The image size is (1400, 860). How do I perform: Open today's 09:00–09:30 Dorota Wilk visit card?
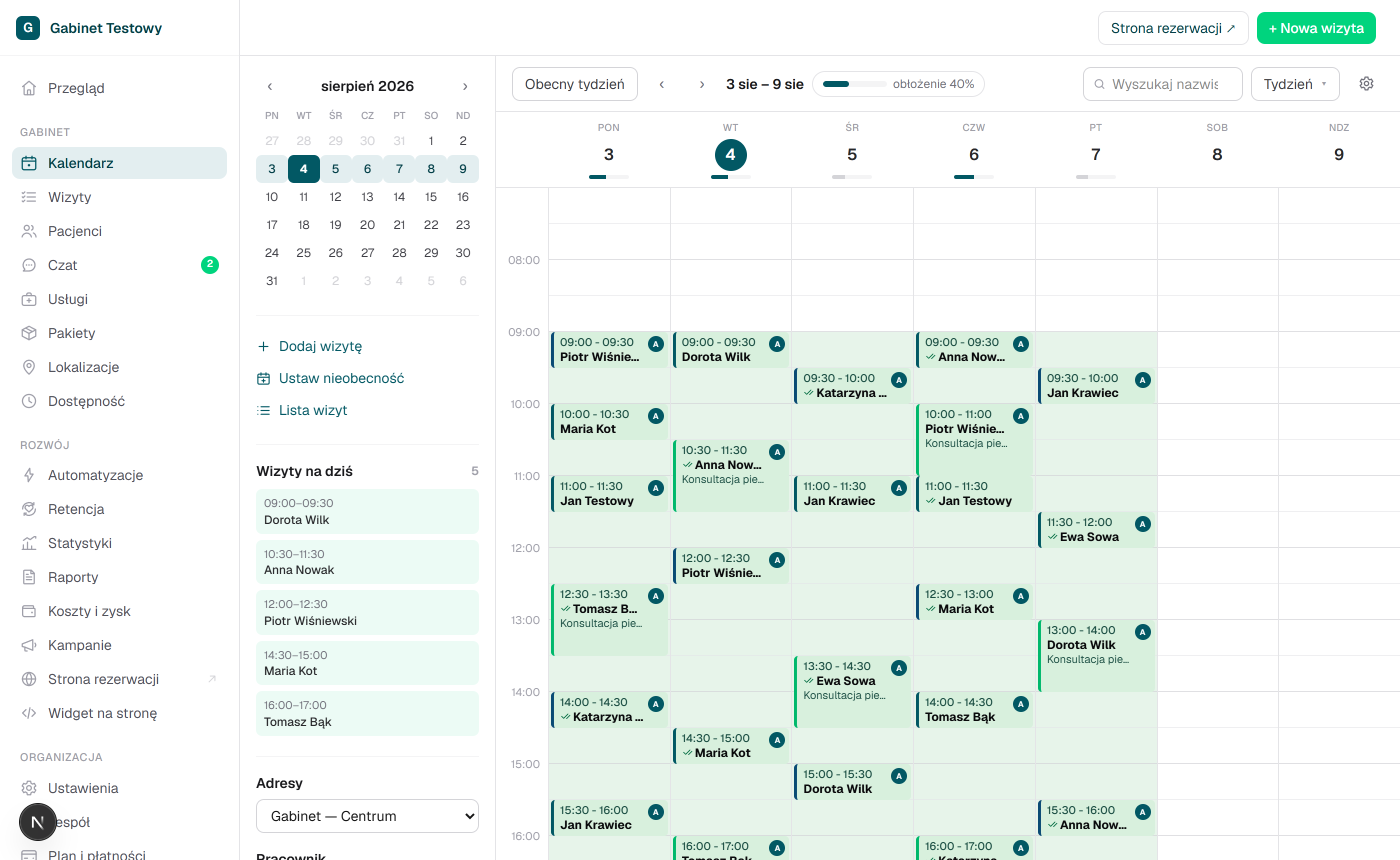click(x=367, y=511)
